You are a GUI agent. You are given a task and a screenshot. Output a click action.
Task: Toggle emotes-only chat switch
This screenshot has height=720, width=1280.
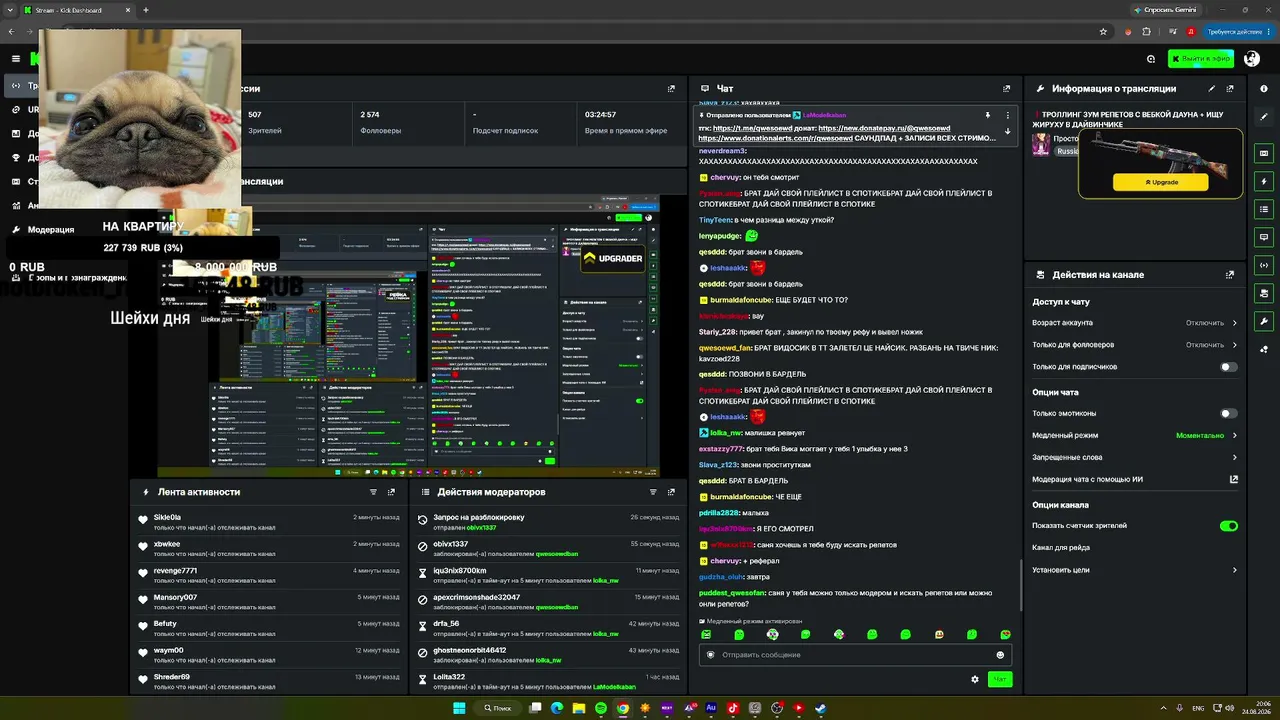(x=1229, y=413)
